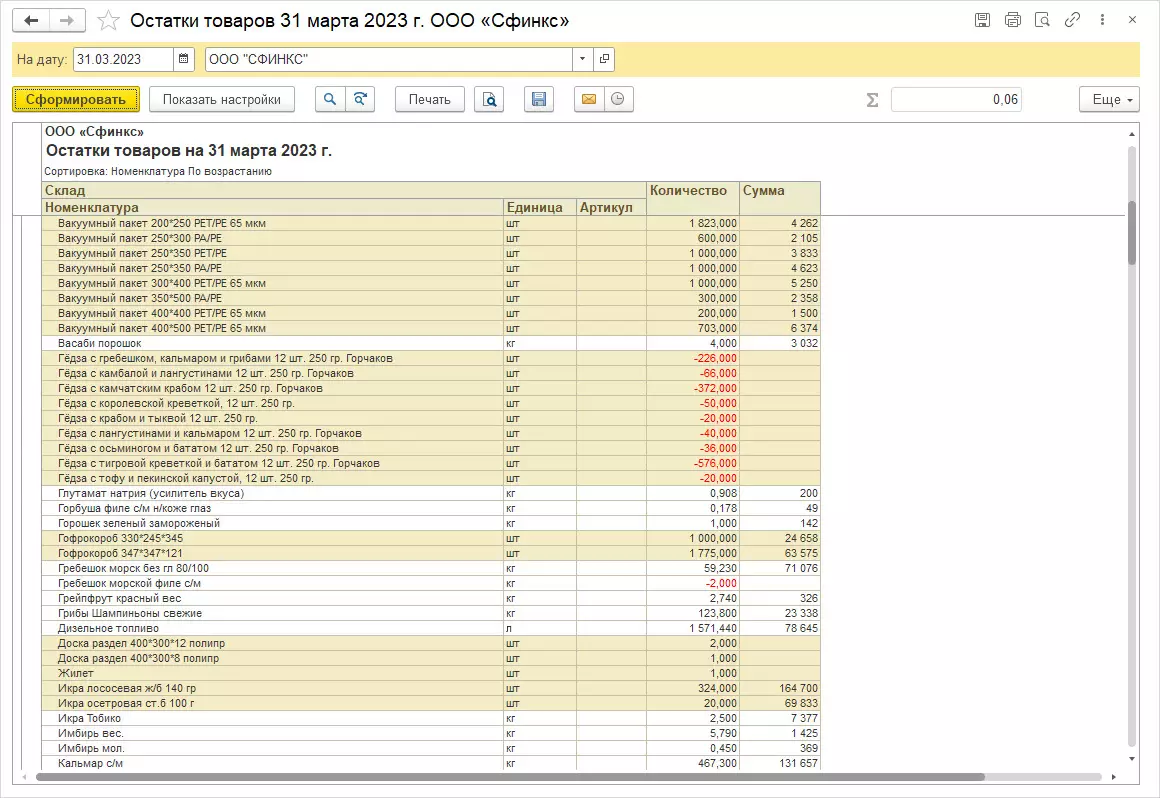Click Показать настройки button
The image size is (1160, 798).
(221, 99)
